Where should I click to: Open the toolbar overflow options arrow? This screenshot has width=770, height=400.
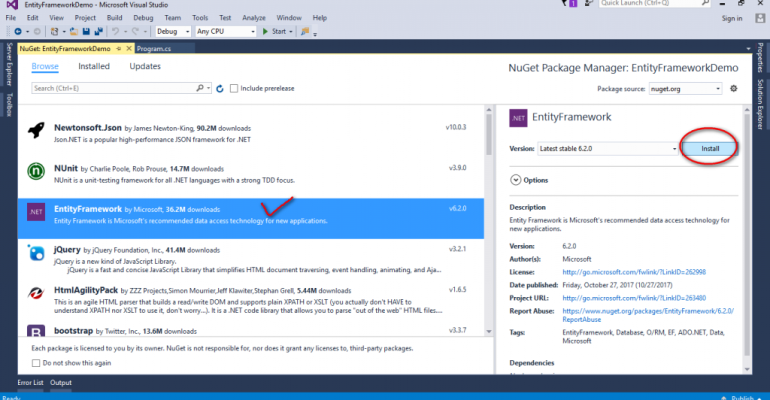(x=315, y=34)
